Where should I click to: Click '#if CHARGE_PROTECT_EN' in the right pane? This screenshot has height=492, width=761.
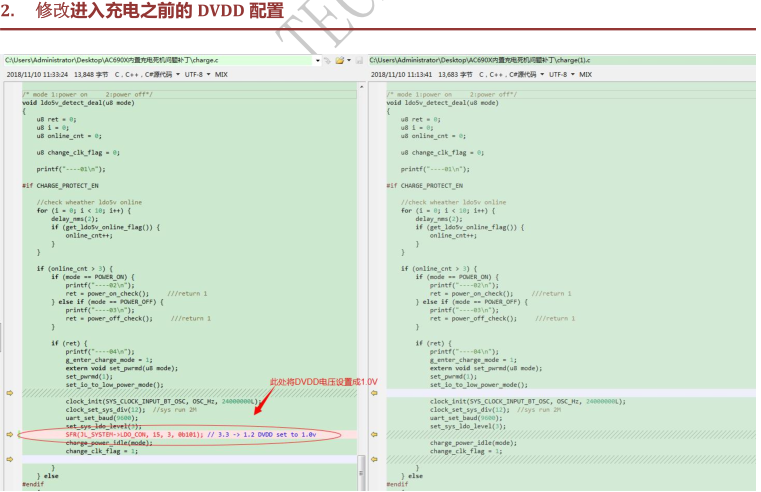[x=425, y=185]
